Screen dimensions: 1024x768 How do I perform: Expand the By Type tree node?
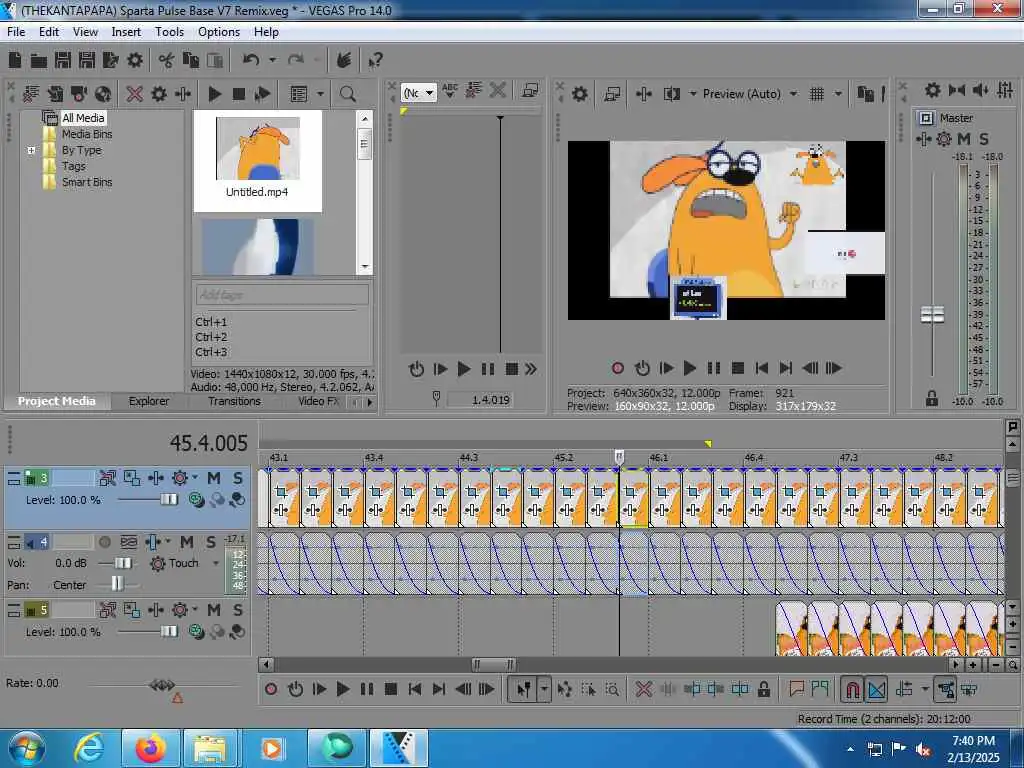[31, 150]
